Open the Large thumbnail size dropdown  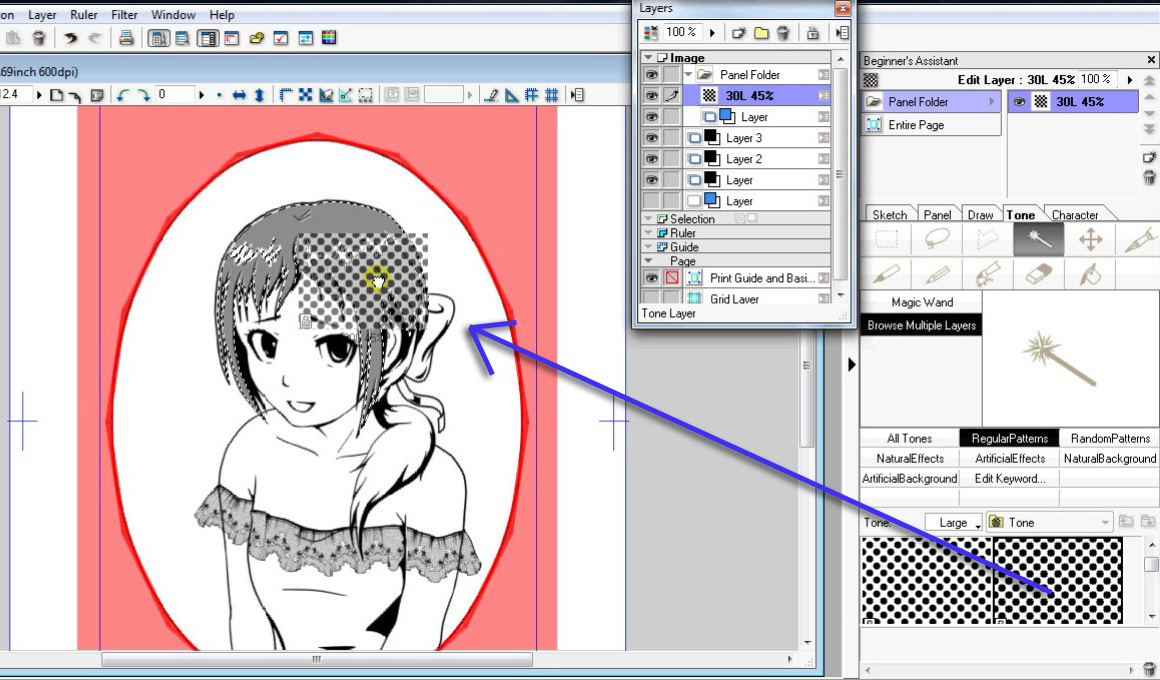pyautogui.click(x=954, y=522)
